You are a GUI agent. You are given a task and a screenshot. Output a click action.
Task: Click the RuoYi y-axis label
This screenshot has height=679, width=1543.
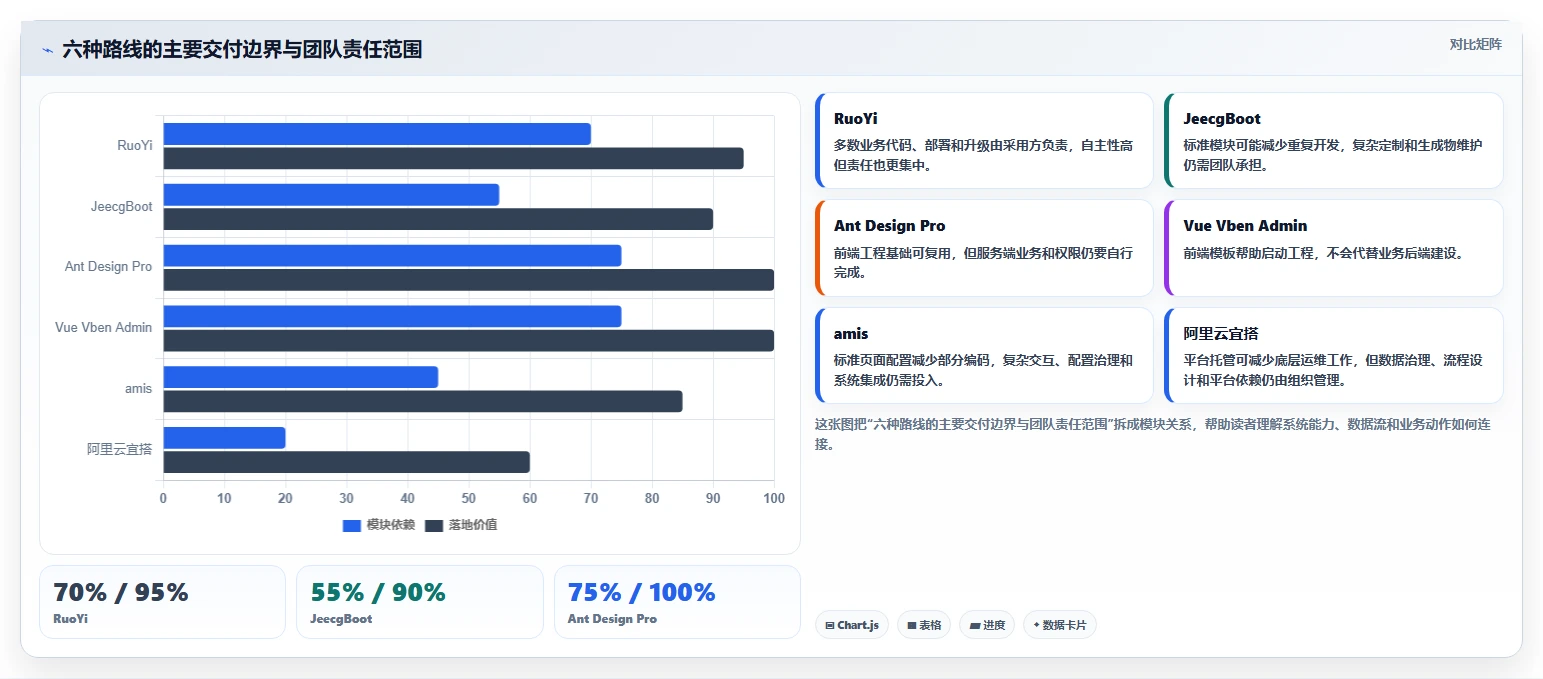click(135, 146)
